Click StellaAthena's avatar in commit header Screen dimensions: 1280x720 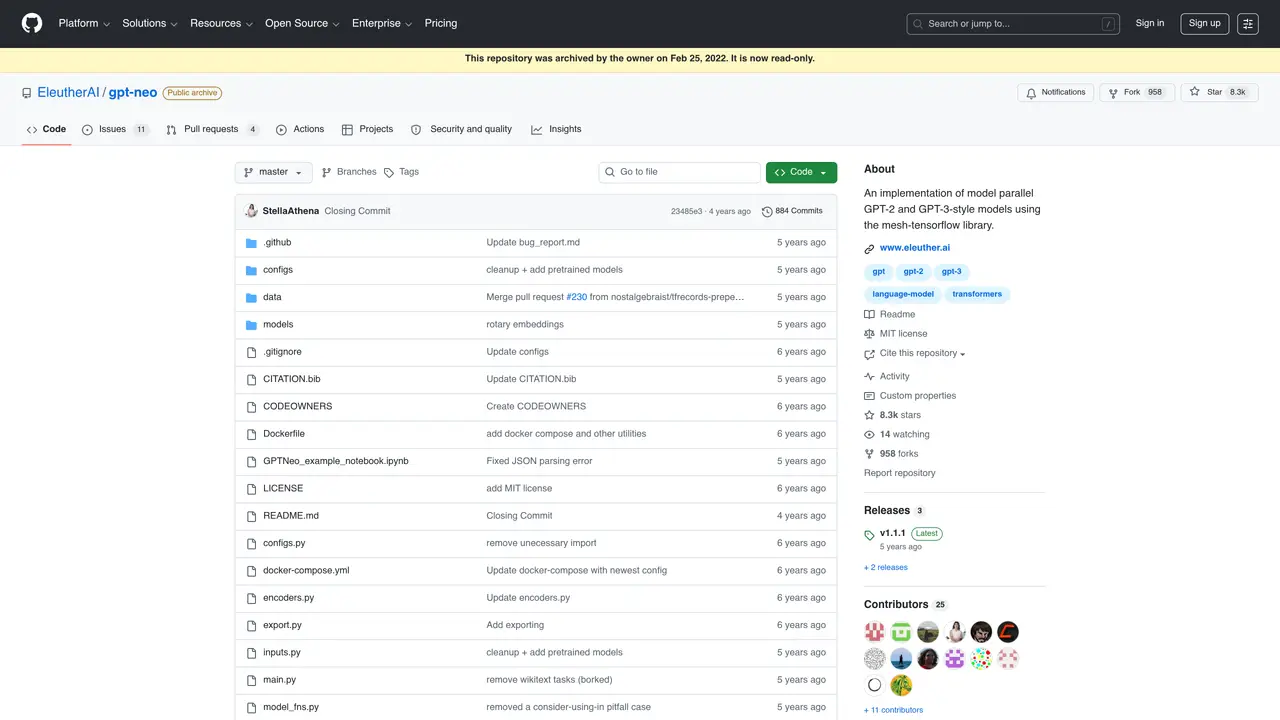tap(251, 211)
